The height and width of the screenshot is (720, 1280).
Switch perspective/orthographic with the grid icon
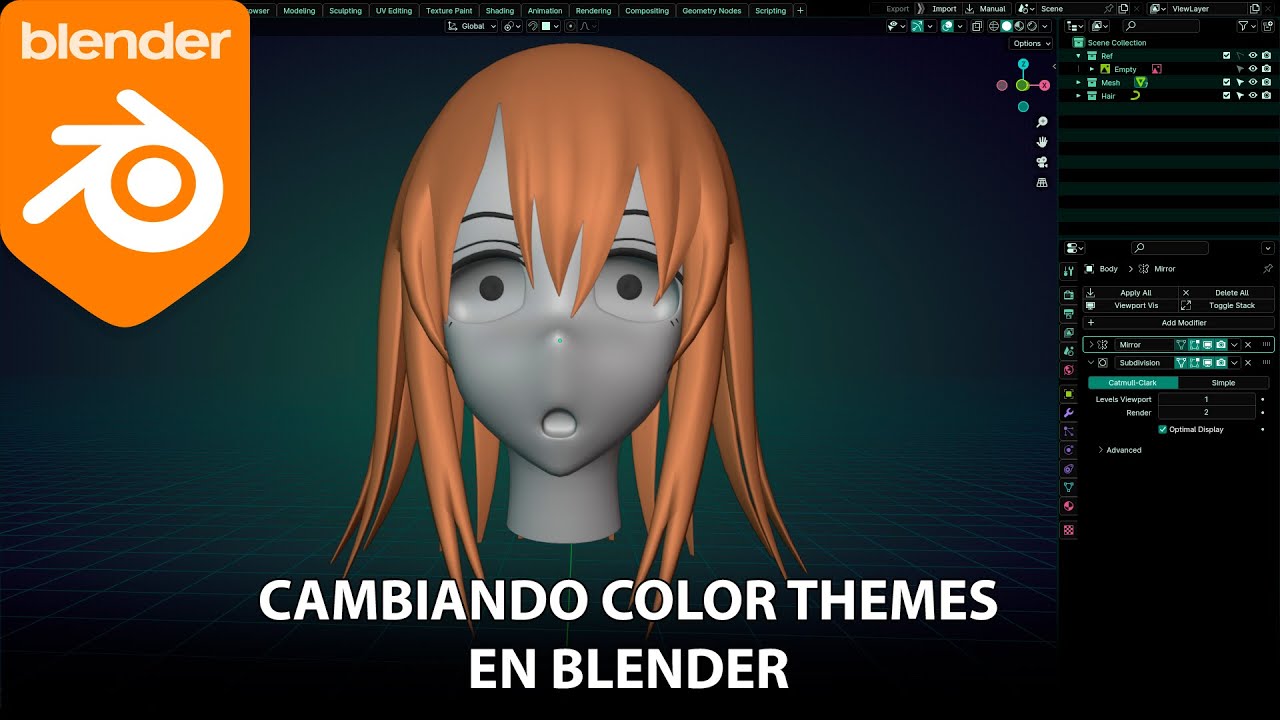(1042, 183)
